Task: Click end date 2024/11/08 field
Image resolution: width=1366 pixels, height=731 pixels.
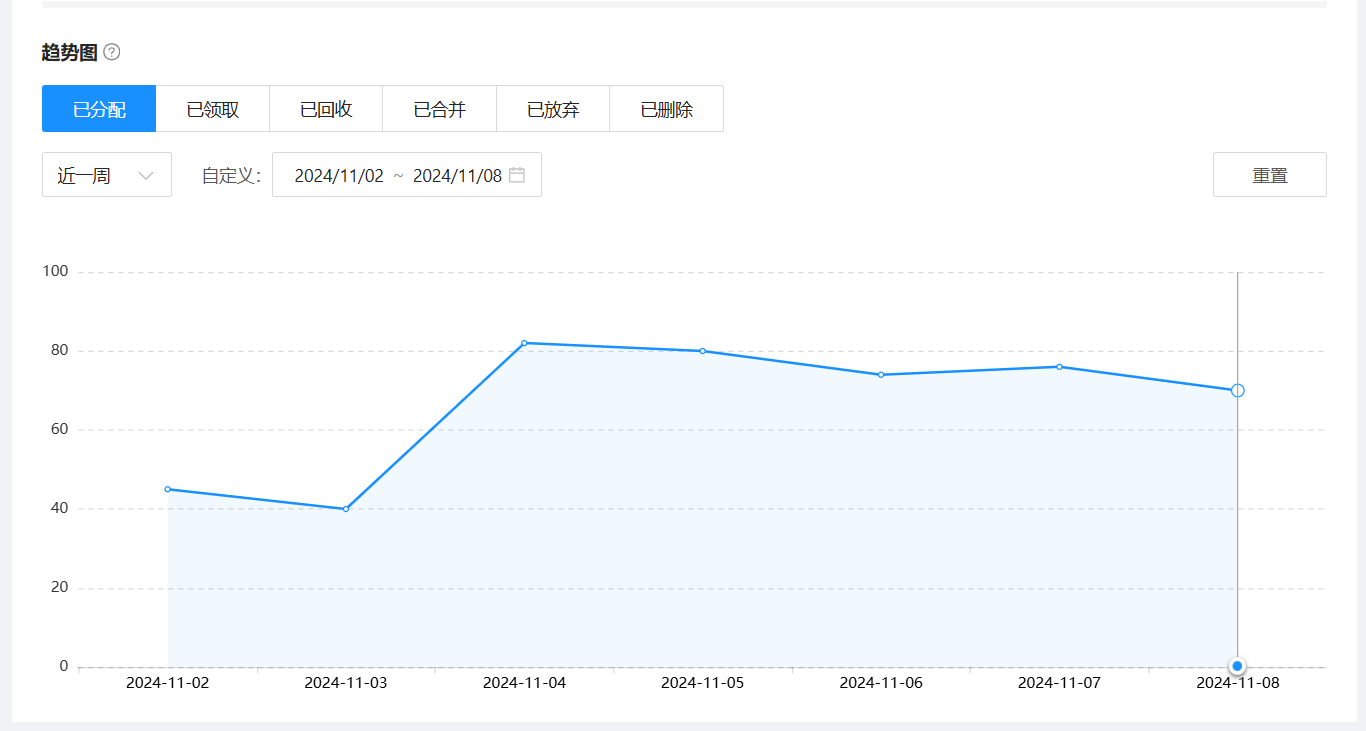Action: click(x=457, y=176)
